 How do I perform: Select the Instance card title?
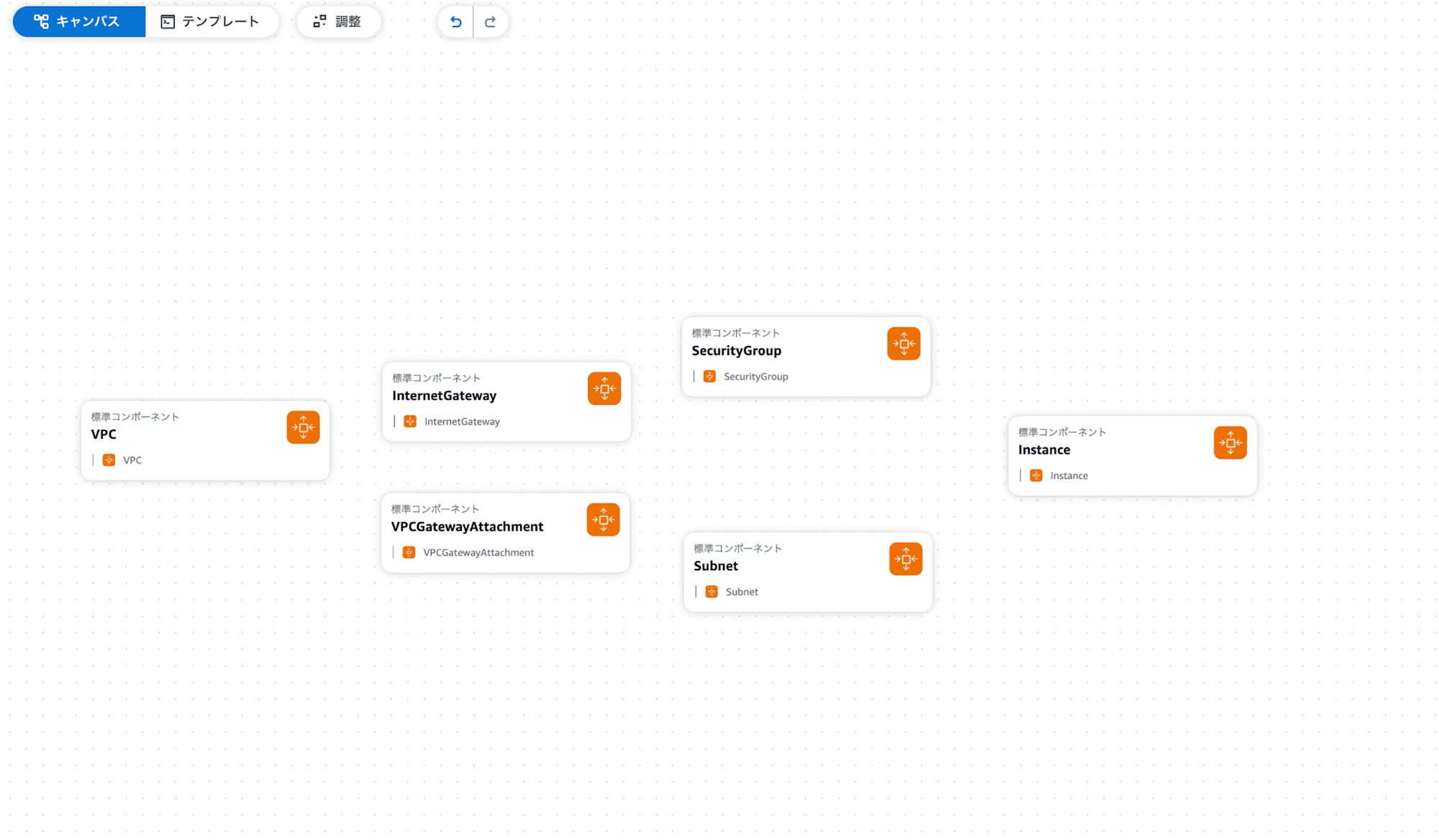pos(1044,450)
